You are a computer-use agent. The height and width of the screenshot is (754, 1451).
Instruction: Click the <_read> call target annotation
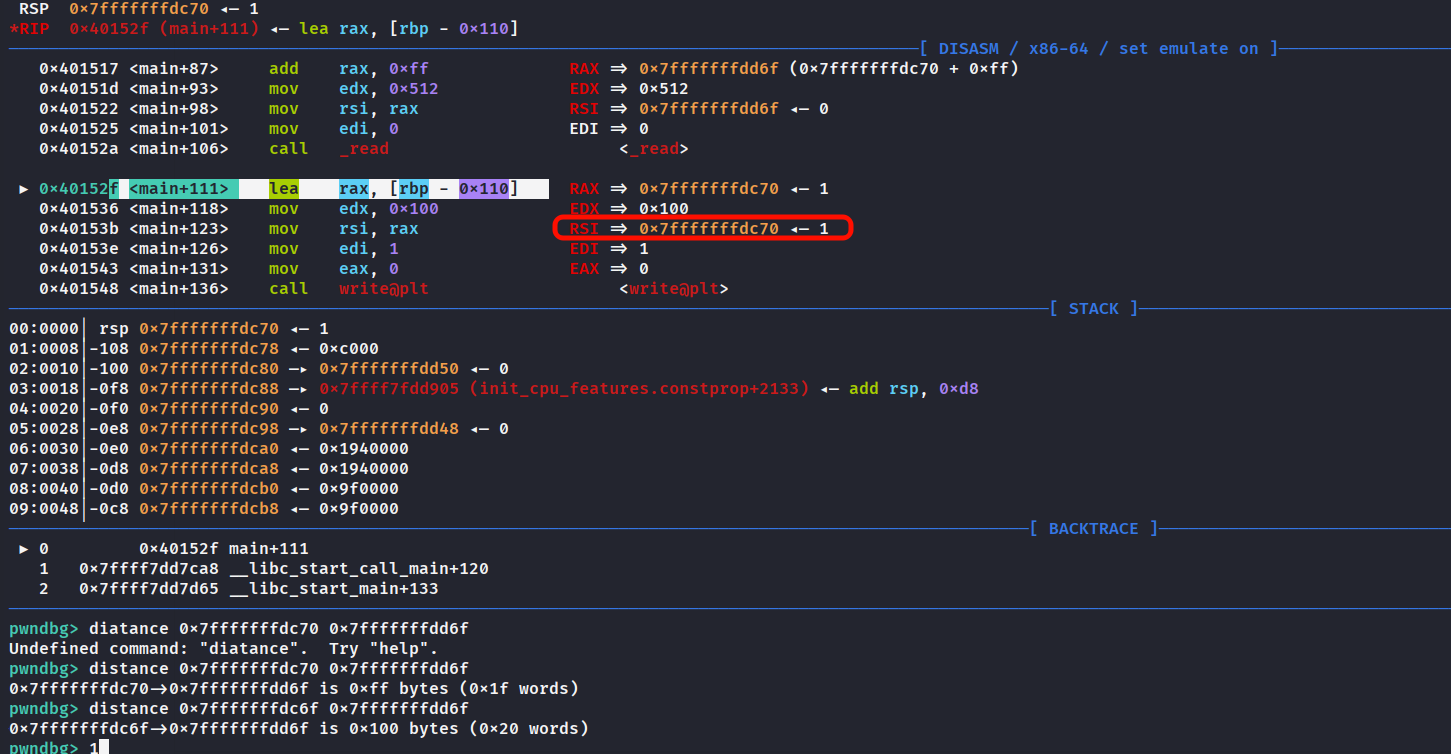654,148
